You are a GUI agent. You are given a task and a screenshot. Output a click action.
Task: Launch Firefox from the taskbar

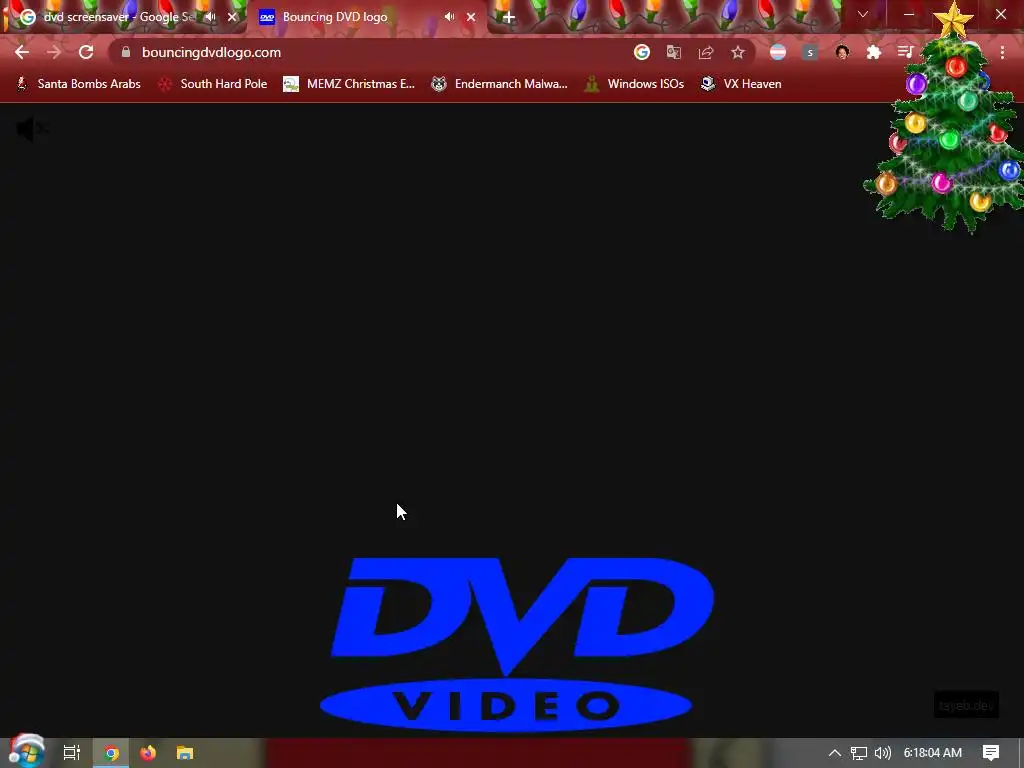(148, 753)
